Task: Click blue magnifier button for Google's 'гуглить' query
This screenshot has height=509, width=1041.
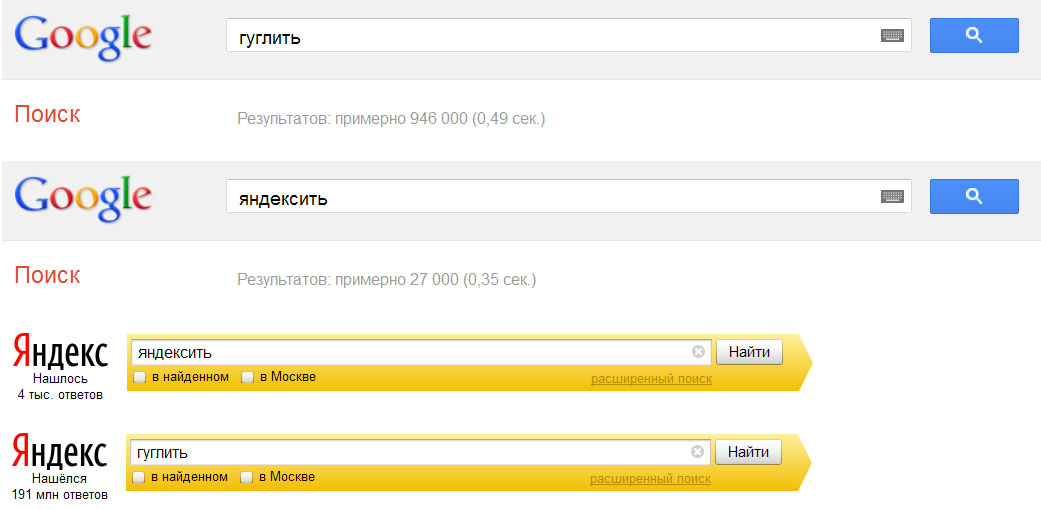Action: (x=974, y=35)
